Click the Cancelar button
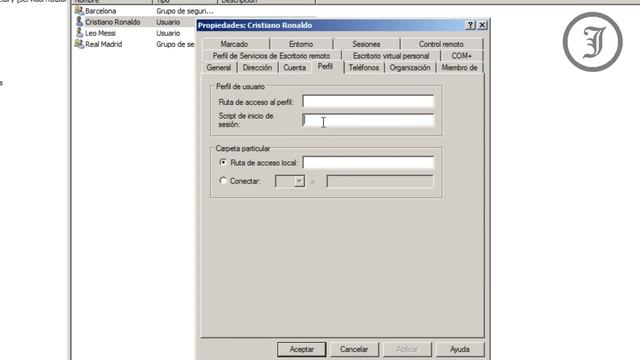 tap(354, 349)
